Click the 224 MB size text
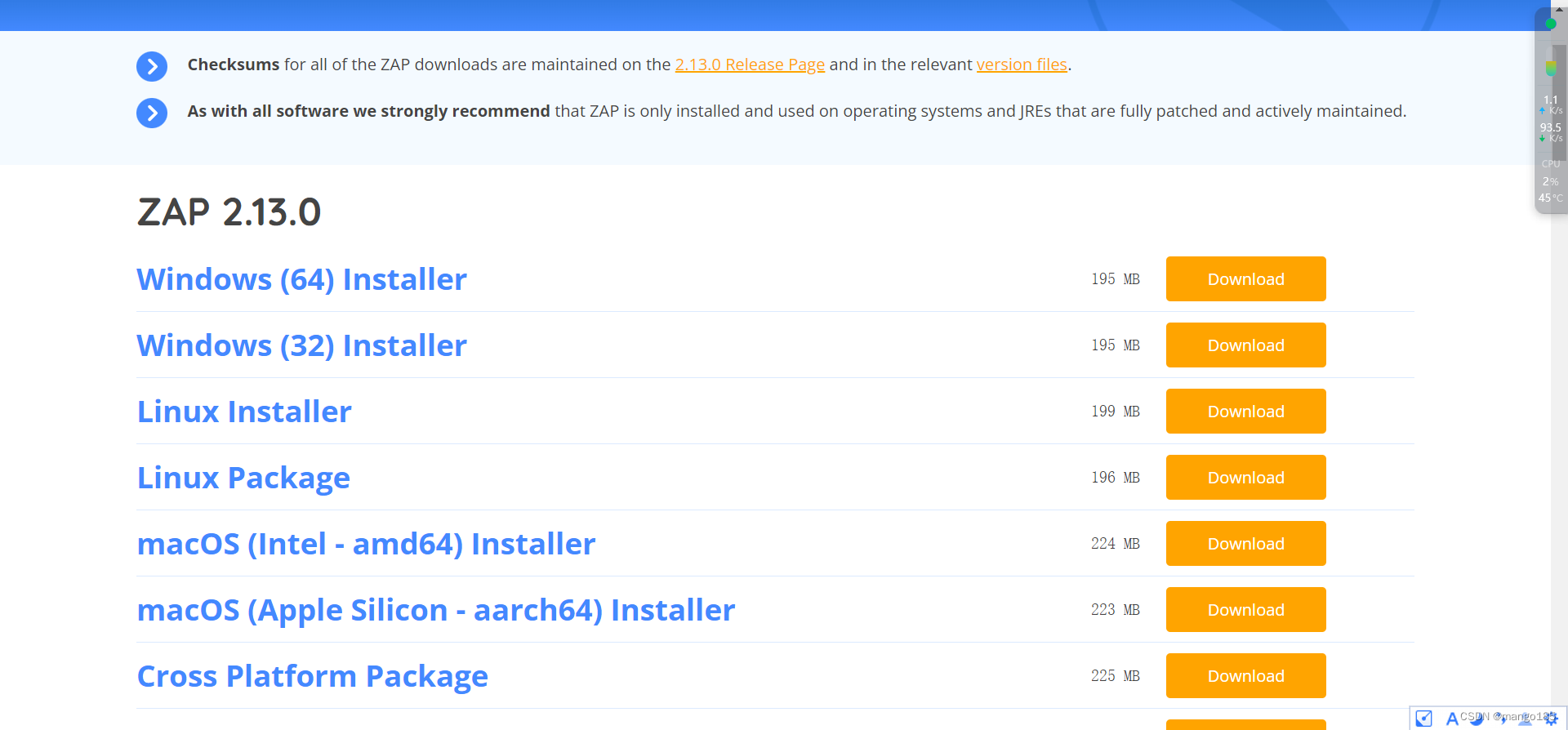1568x730 pixels. [x=1116, y=544]
